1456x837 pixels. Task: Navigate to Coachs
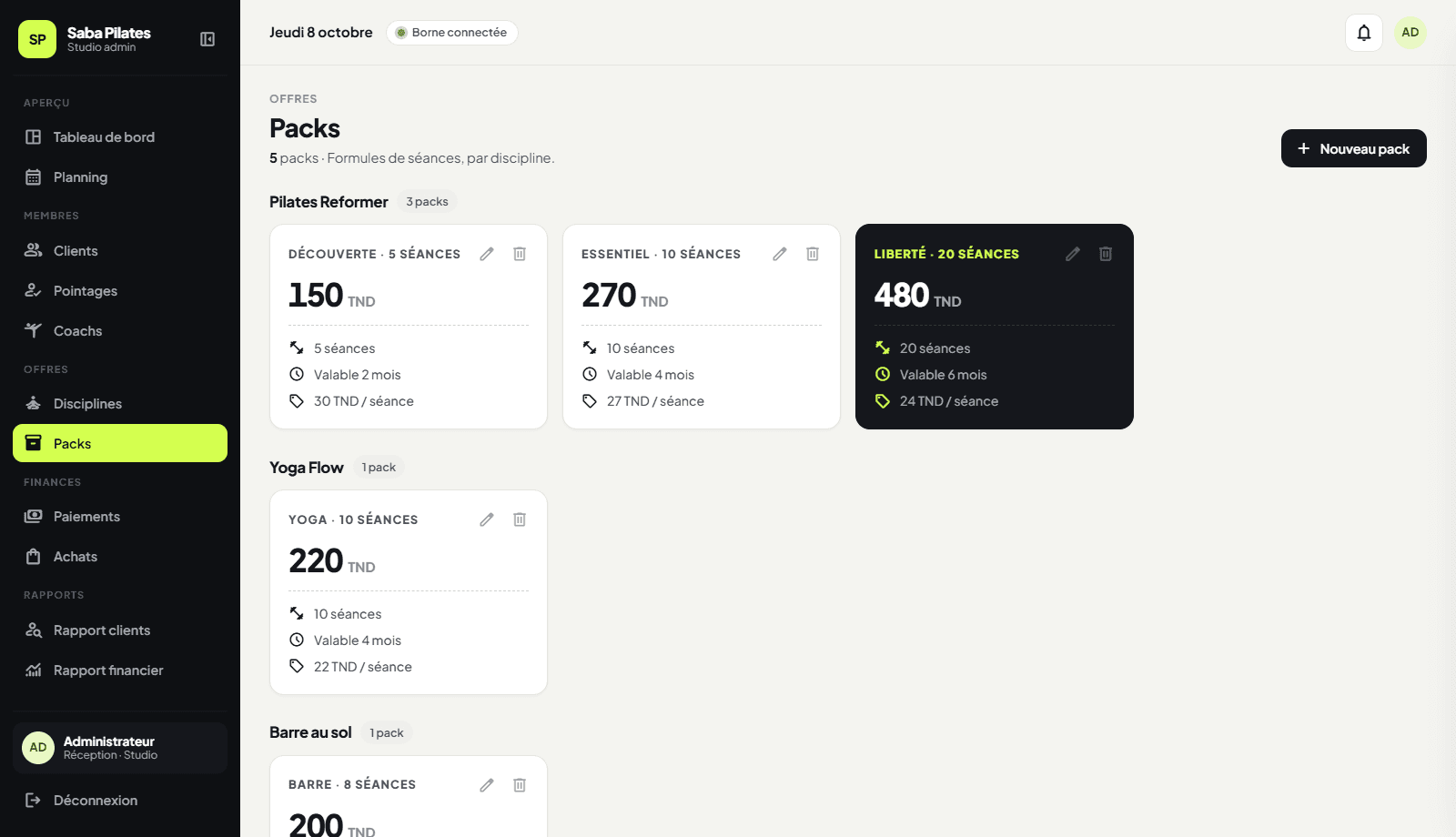(x=120, y=330)
